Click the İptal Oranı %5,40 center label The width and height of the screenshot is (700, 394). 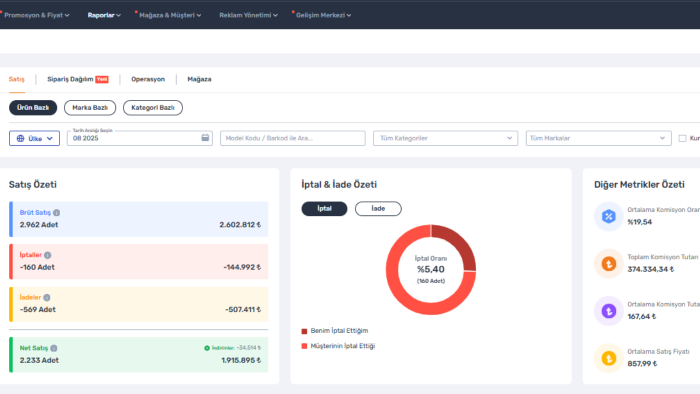[431, 270]
